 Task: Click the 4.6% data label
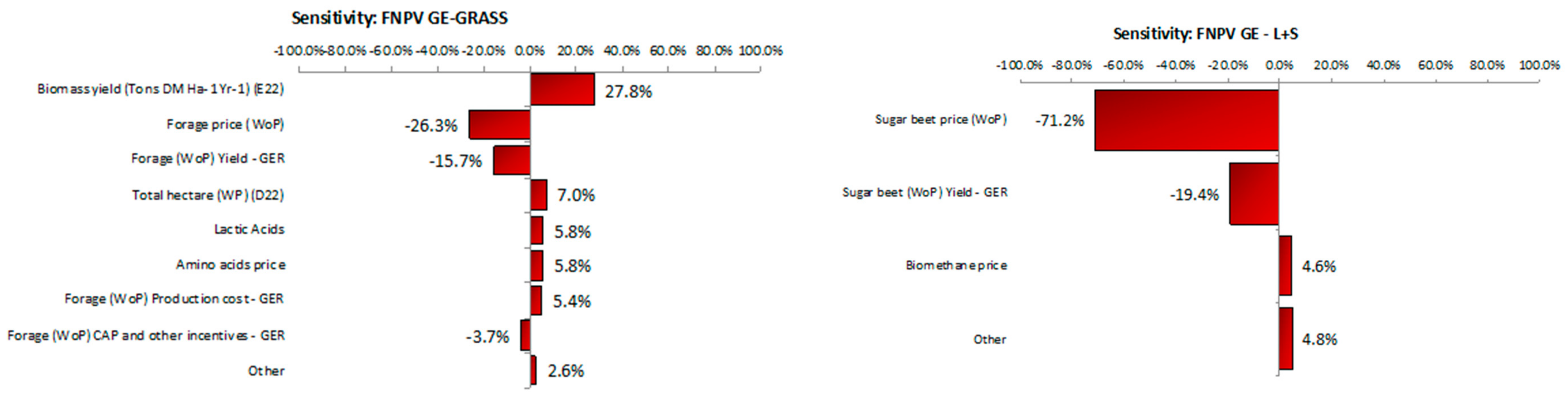(1319, 267)
